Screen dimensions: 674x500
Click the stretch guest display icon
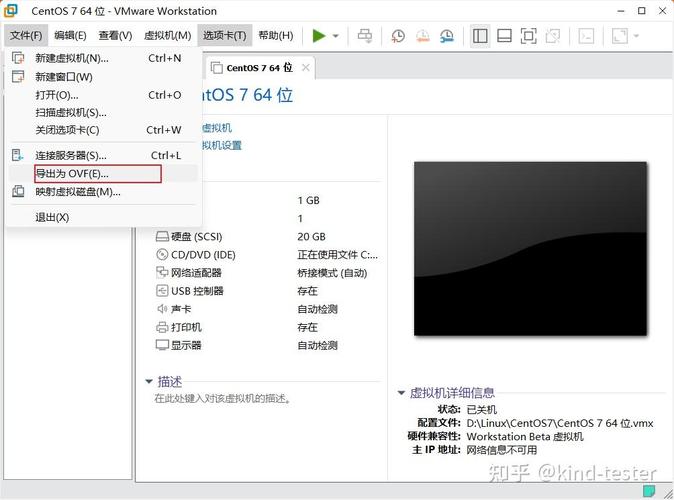(619, 36)
